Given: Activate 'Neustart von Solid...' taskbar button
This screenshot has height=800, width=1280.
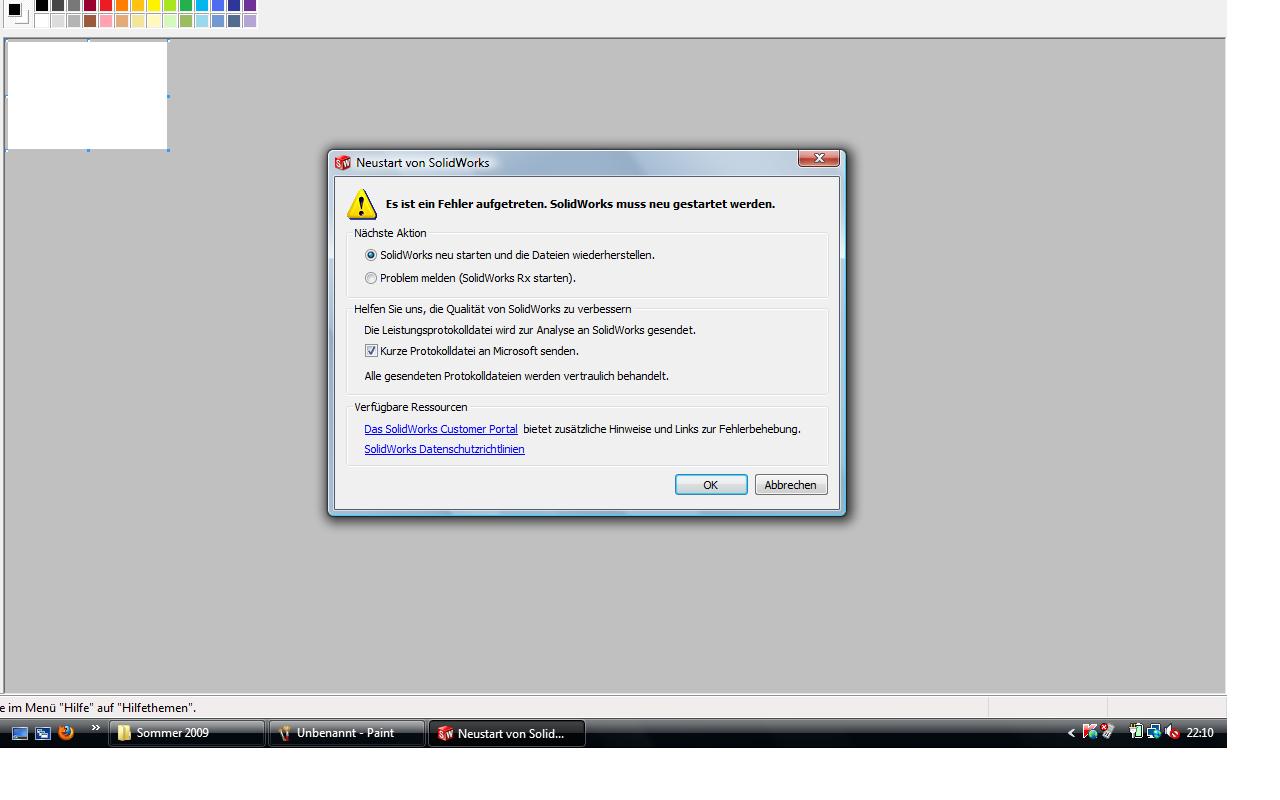Looking at the screenshot, I should coord(507,733).
